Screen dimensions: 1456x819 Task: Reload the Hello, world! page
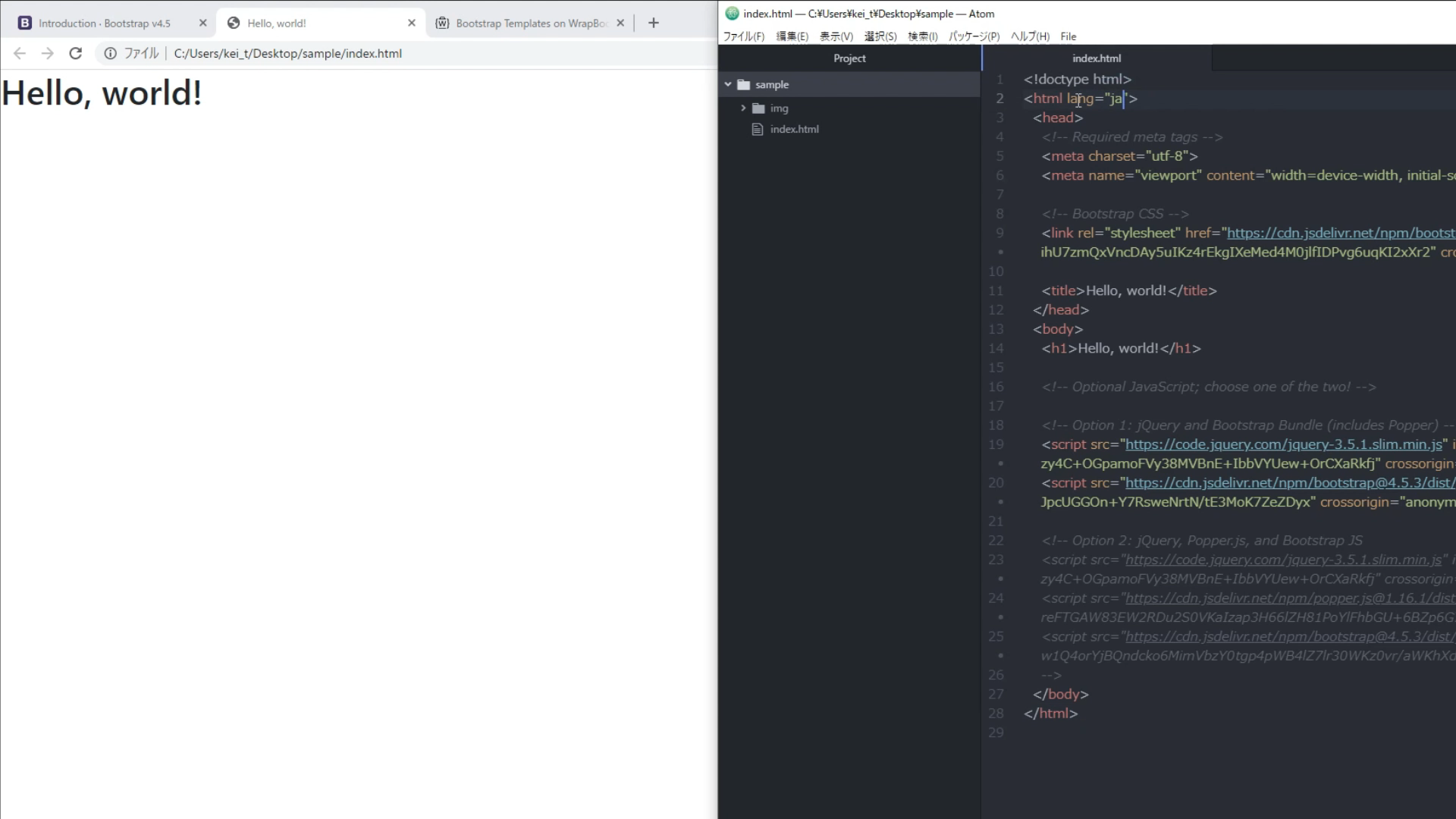click(75, 53)
